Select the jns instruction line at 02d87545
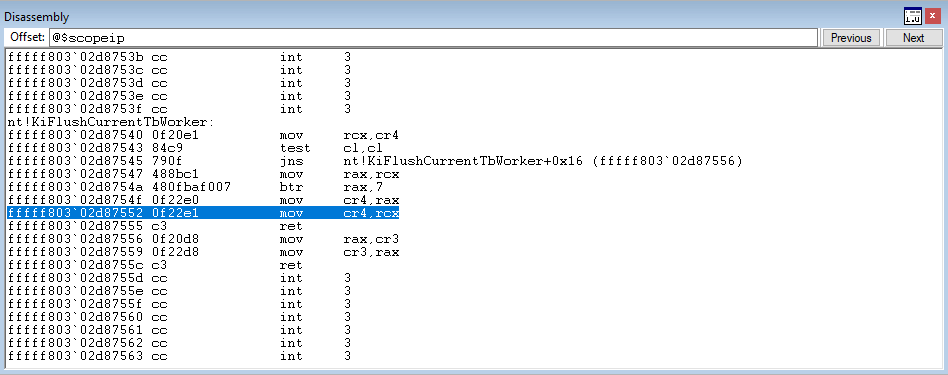The width and height of the screenshot is (948, 375). (x=375, y=161)
